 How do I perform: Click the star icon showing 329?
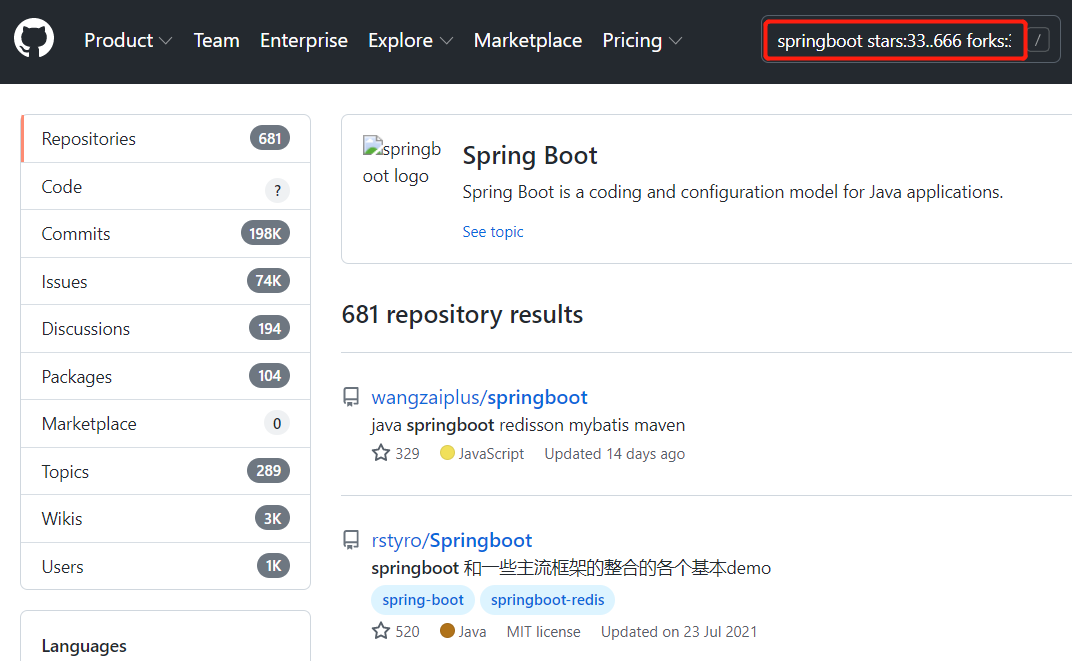(x=381, y=453)
